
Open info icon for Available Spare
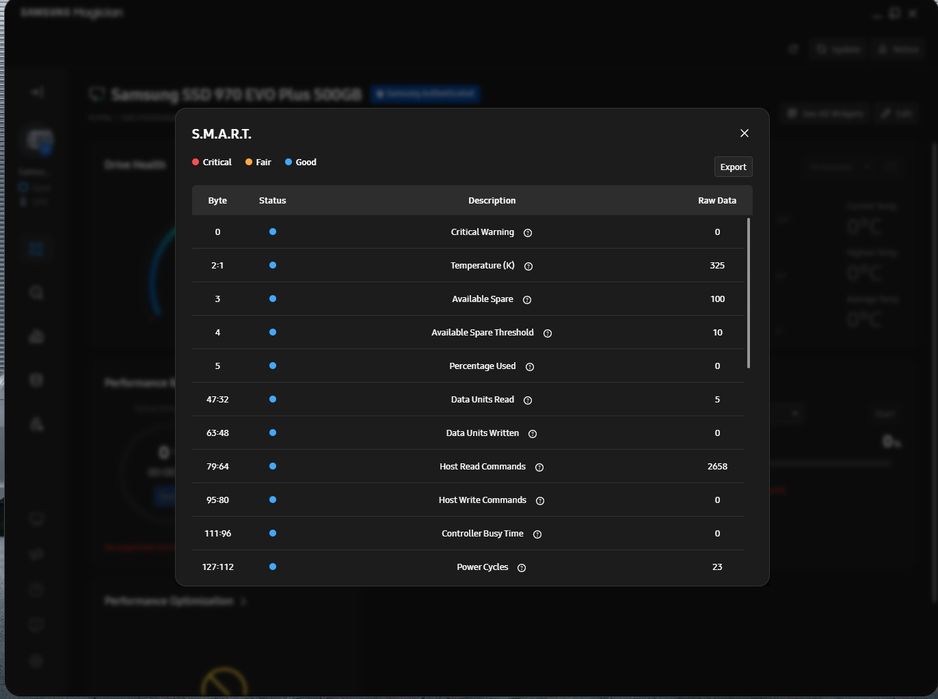click(527, 300)
